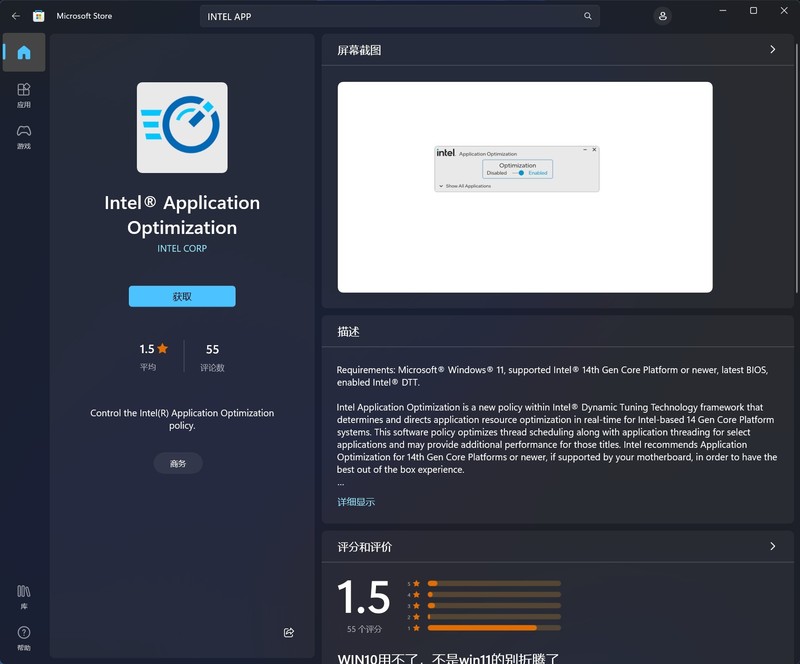
Task: Click the search magnifier icon
Action: coord(588,16)
